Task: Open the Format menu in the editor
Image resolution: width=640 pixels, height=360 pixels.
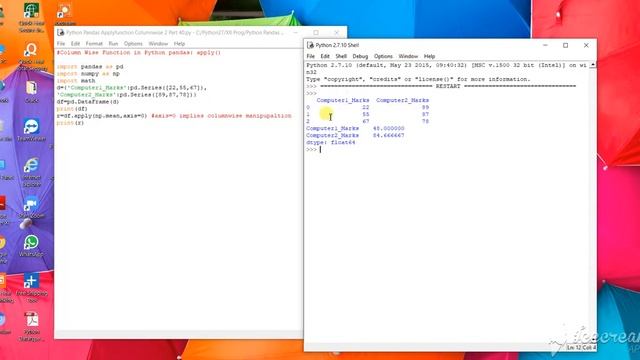Action: pyautogui.click(x=94, y=44)
